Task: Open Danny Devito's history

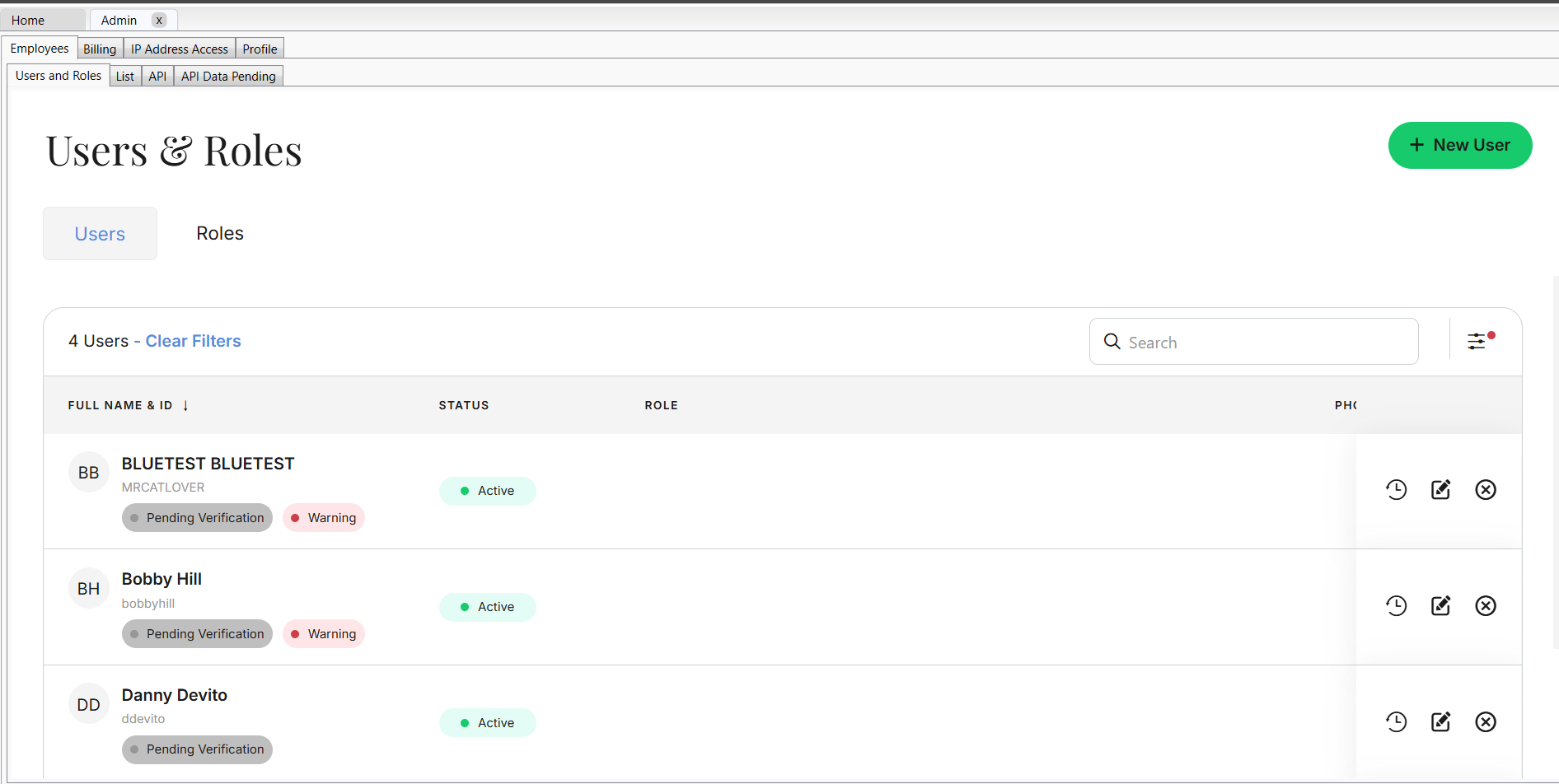Action: point(1396,722)
